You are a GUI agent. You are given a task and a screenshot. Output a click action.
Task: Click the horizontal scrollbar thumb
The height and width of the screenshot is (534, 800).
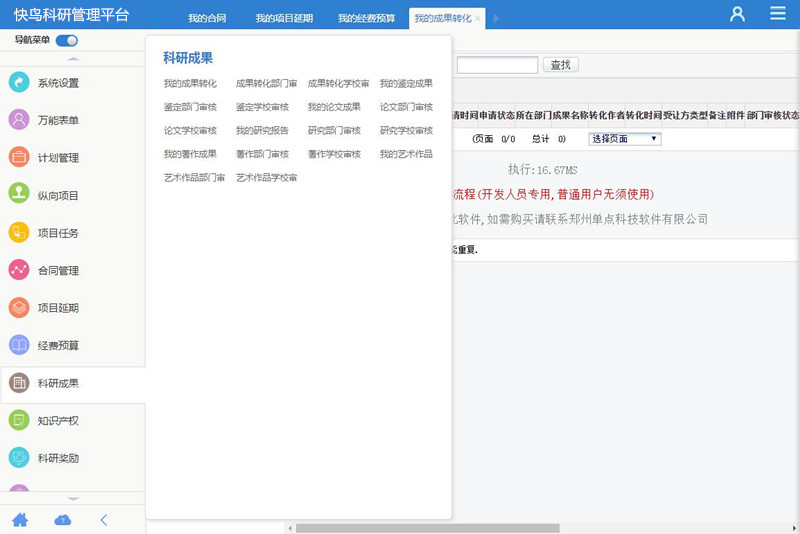(428, 528)
